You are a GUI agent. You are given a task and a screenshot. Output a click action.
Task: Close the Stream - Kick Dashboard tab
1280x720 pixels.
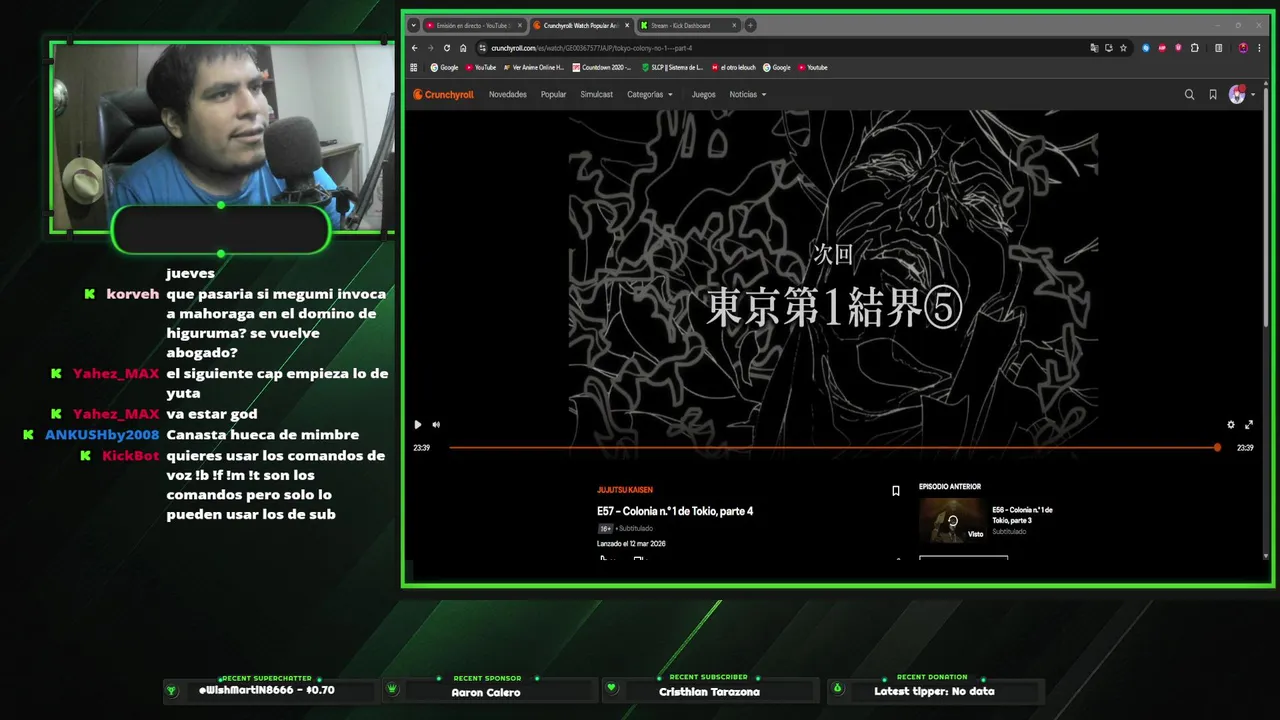point(734,26)
